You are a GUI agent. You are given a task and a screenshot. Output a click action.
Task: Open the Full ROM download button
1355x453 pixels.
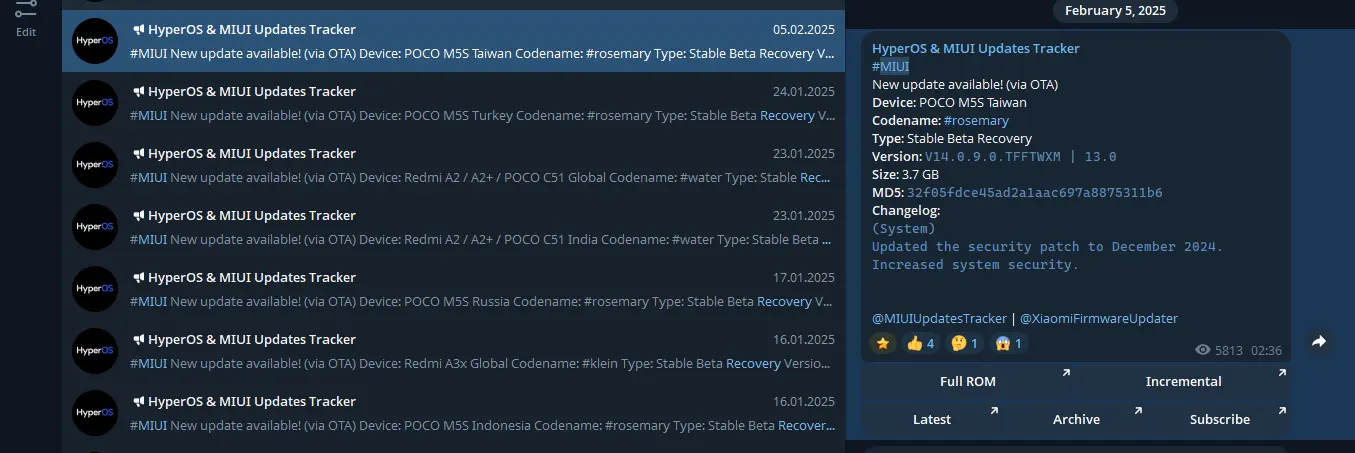[967, 381]
